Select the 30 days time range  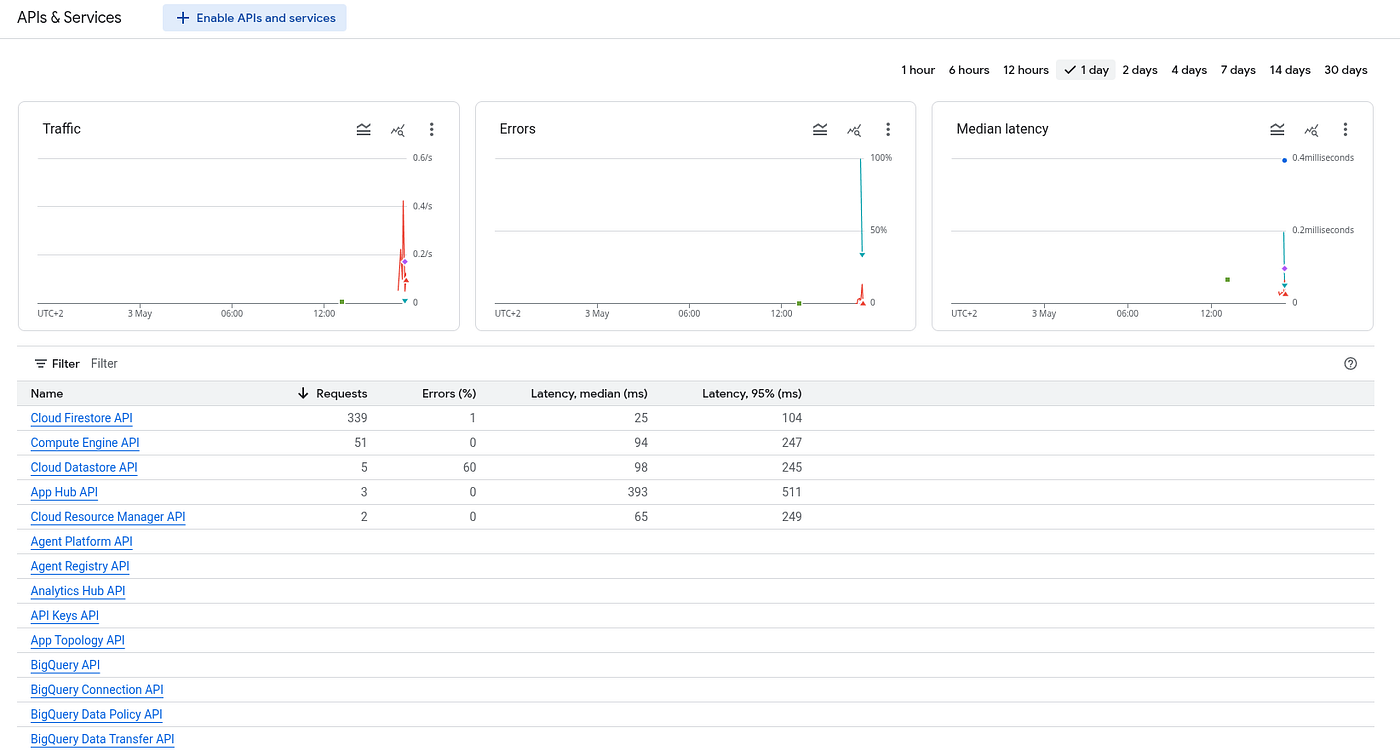click(x=1346, y=70)
